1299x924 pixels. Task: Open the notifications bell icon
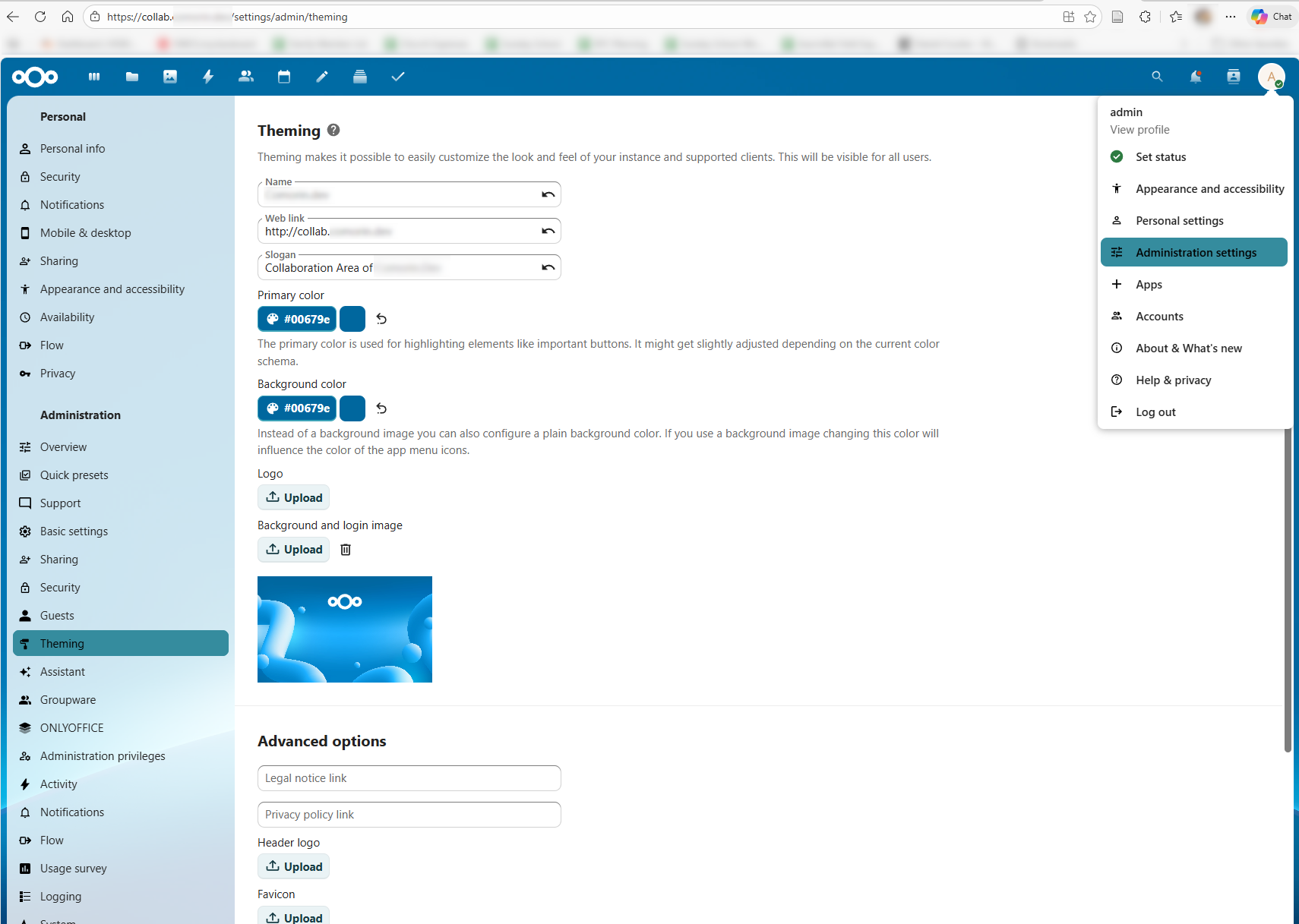tap(1195, 77)
